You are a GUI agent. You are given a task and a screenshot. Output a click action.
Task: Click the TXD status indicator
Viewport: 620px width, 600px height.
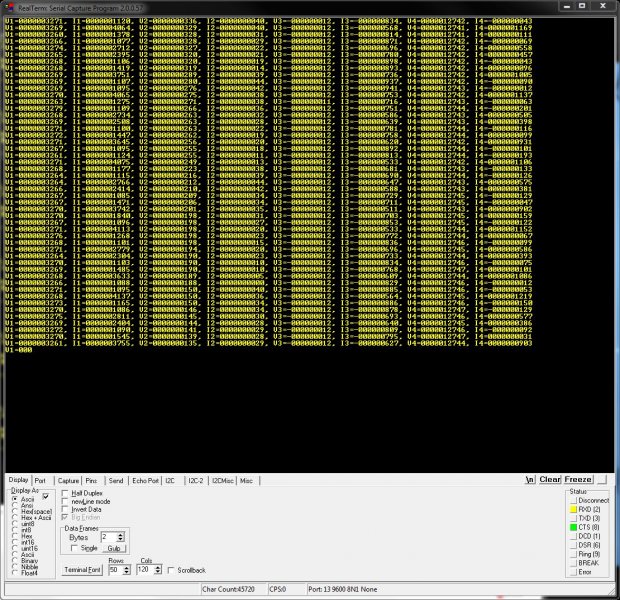click(571, 518)
